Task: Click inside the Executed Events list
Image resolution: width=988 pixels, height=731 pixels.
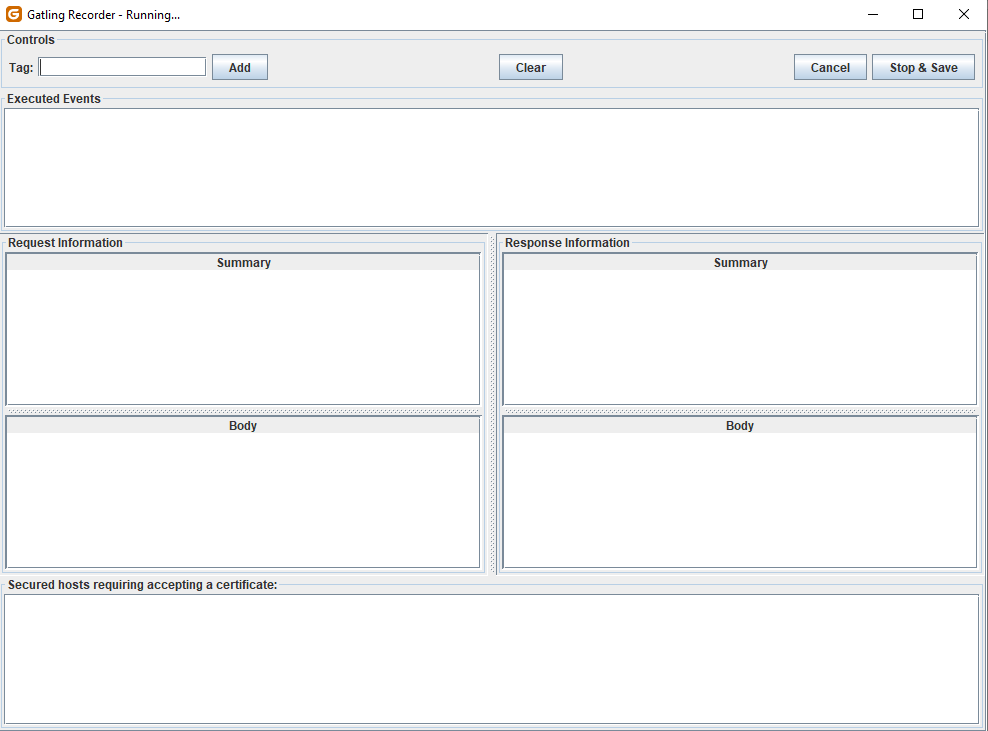Action: click(491, 168)
